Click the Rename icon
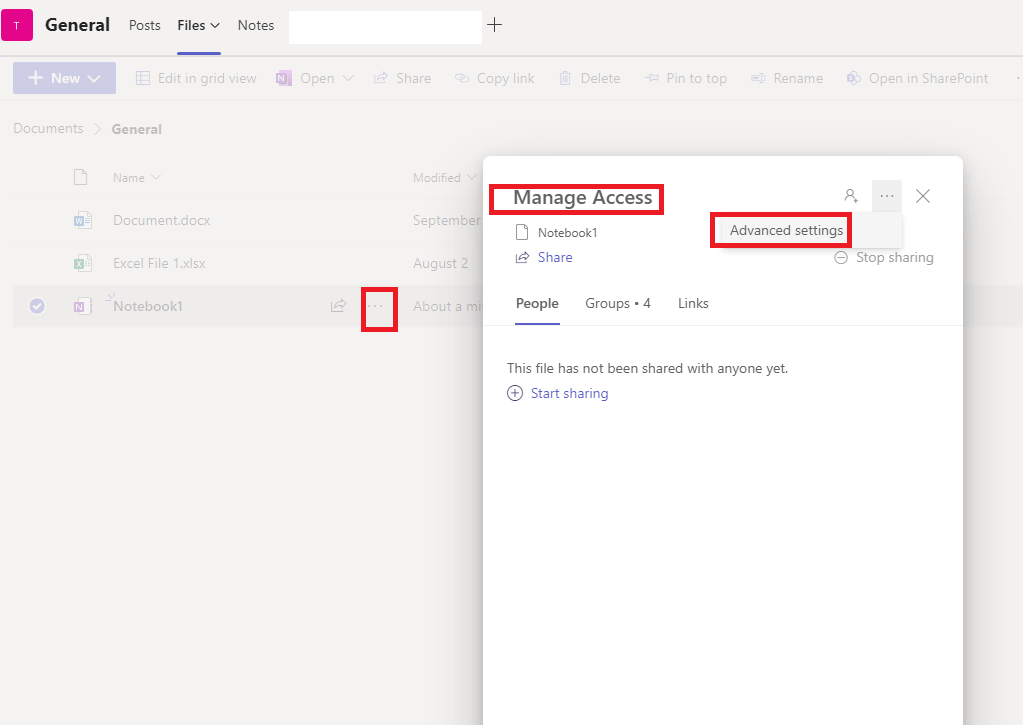Image resolution: width=1023 pixels, height=725 pixels. pyautogui.click(x=758, y=78)
